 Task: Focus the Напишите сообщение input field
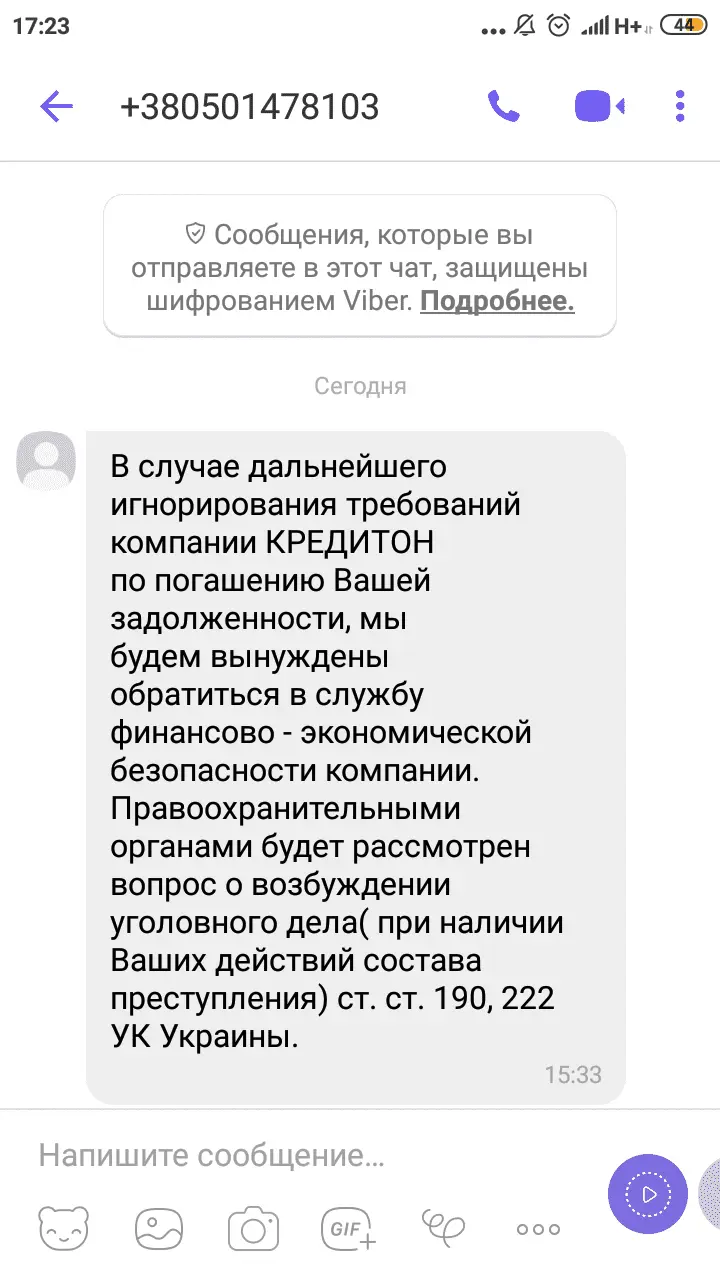(x=300, y=1156)
